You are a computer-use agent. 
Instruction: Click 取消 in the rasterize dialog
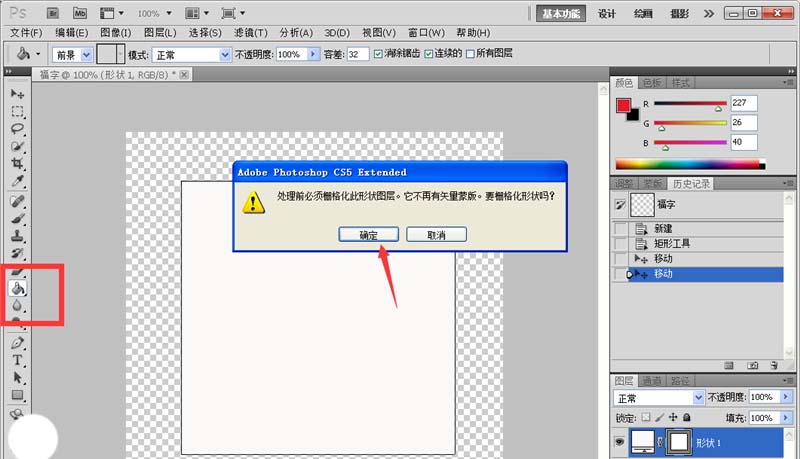coord(436,235)
